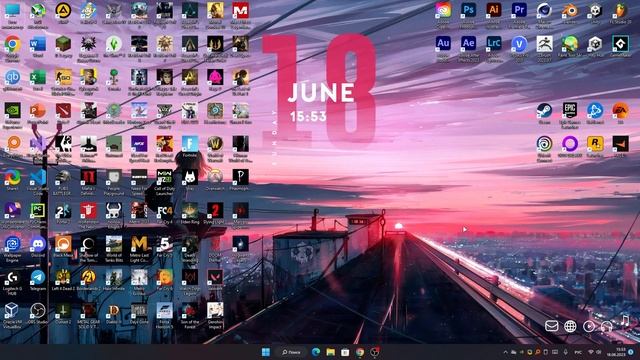The width and height of the screenshot is (640, 360).
Task: Launch qBittorrent from the desktop
Action: click(x=13, y=77)
